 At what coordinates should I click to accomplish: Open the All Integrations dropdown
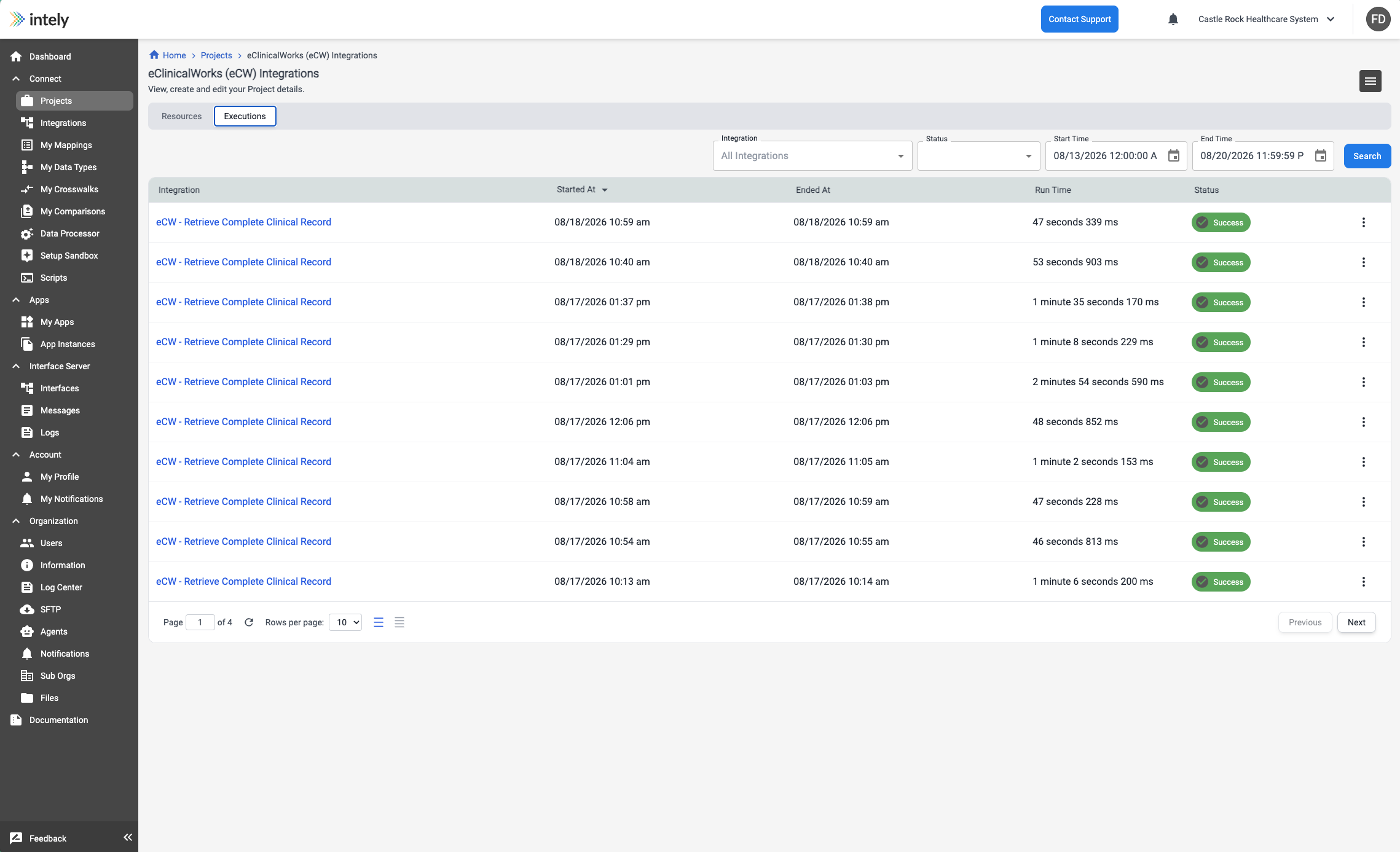[x=812, y=156]
